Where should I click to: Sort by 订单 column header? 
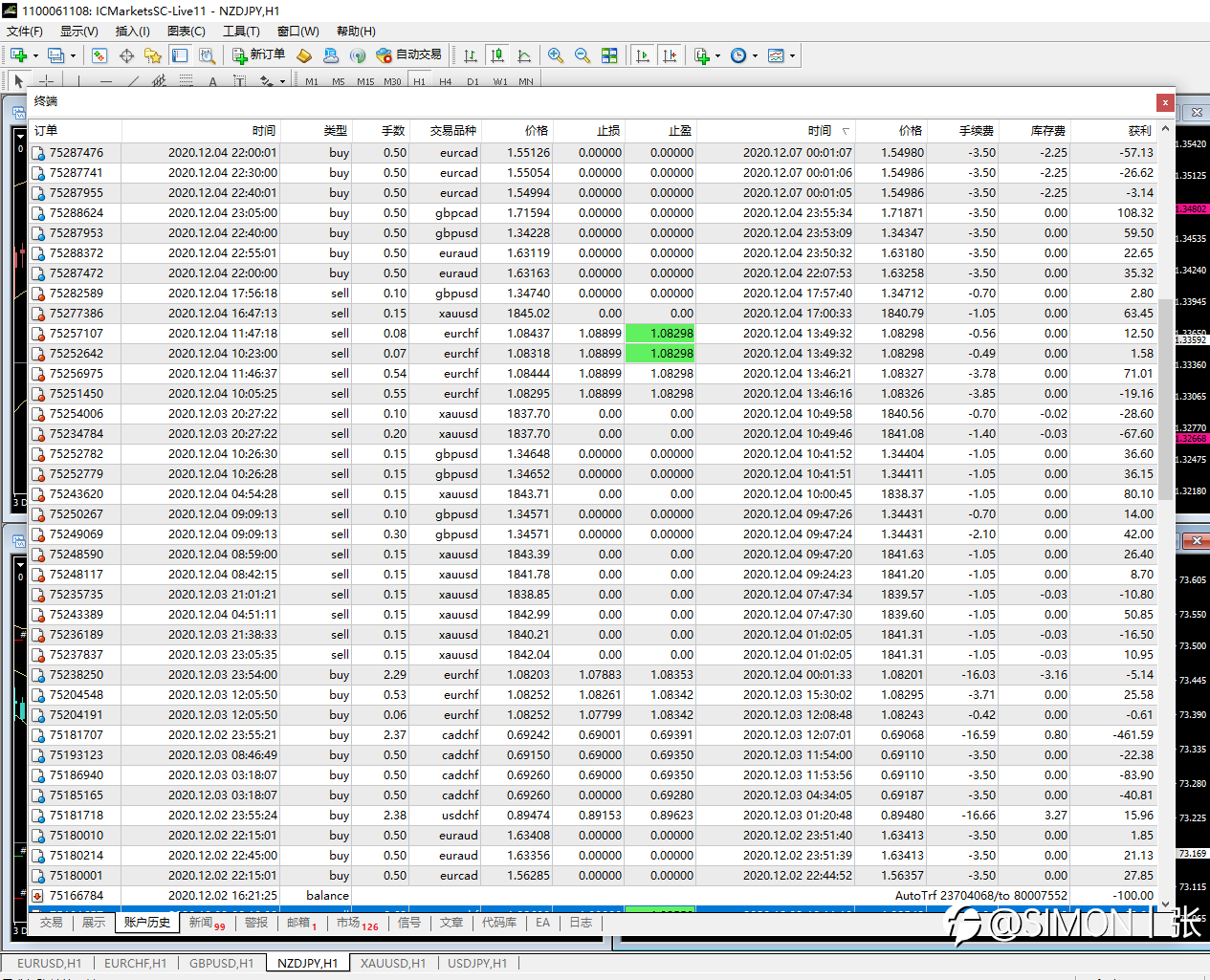tap(75, 131)
